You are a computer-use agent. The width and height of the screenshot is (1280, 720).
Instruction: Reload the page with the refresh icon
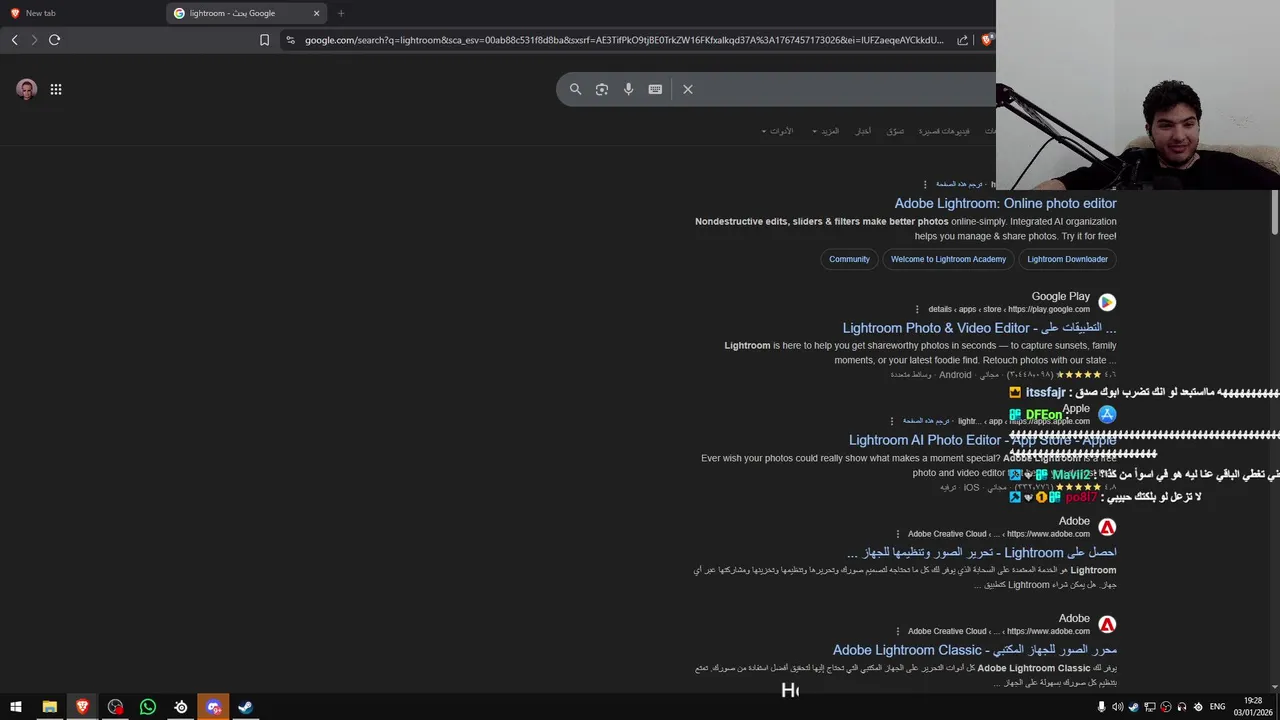click(x=55, y=40)
